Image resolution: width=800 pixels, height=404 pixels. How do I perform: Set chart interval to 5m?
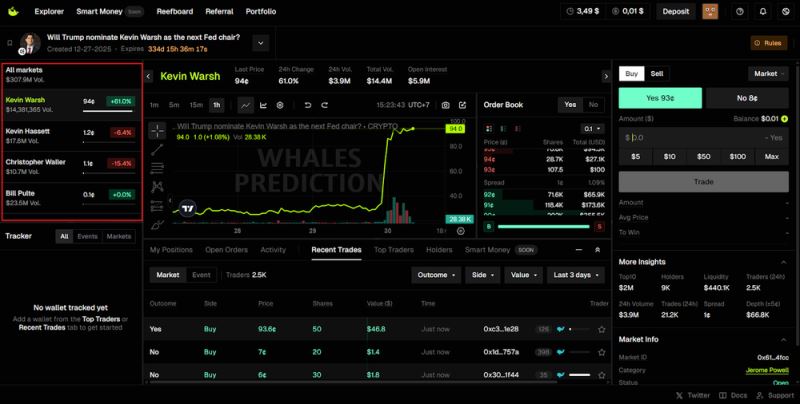[174, 105]
